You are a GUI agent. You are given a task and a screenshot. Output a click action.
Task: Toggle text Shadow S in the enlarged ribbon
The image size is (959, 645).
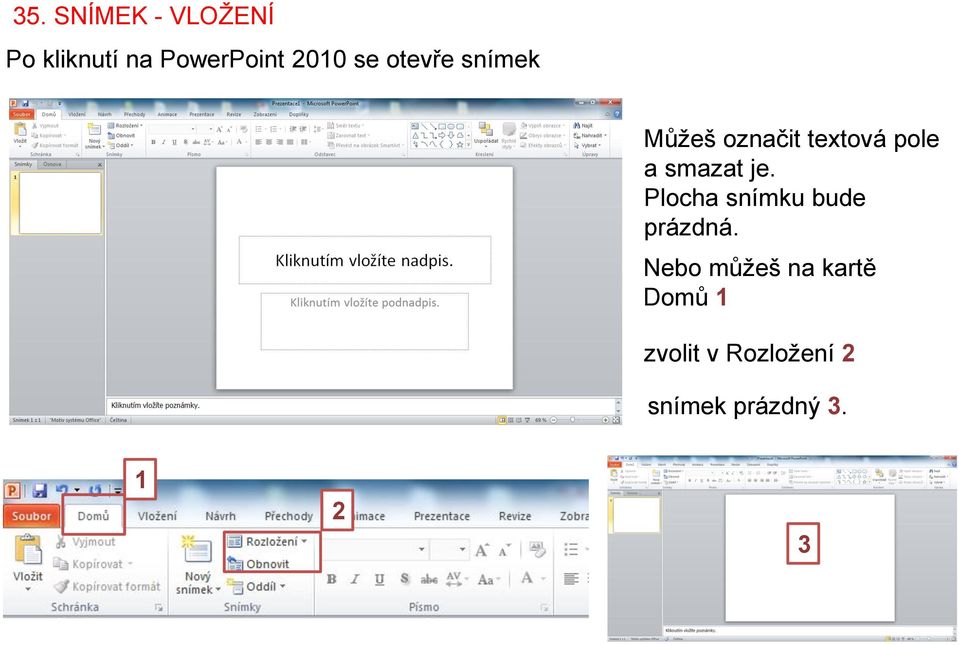click(404, 578)
